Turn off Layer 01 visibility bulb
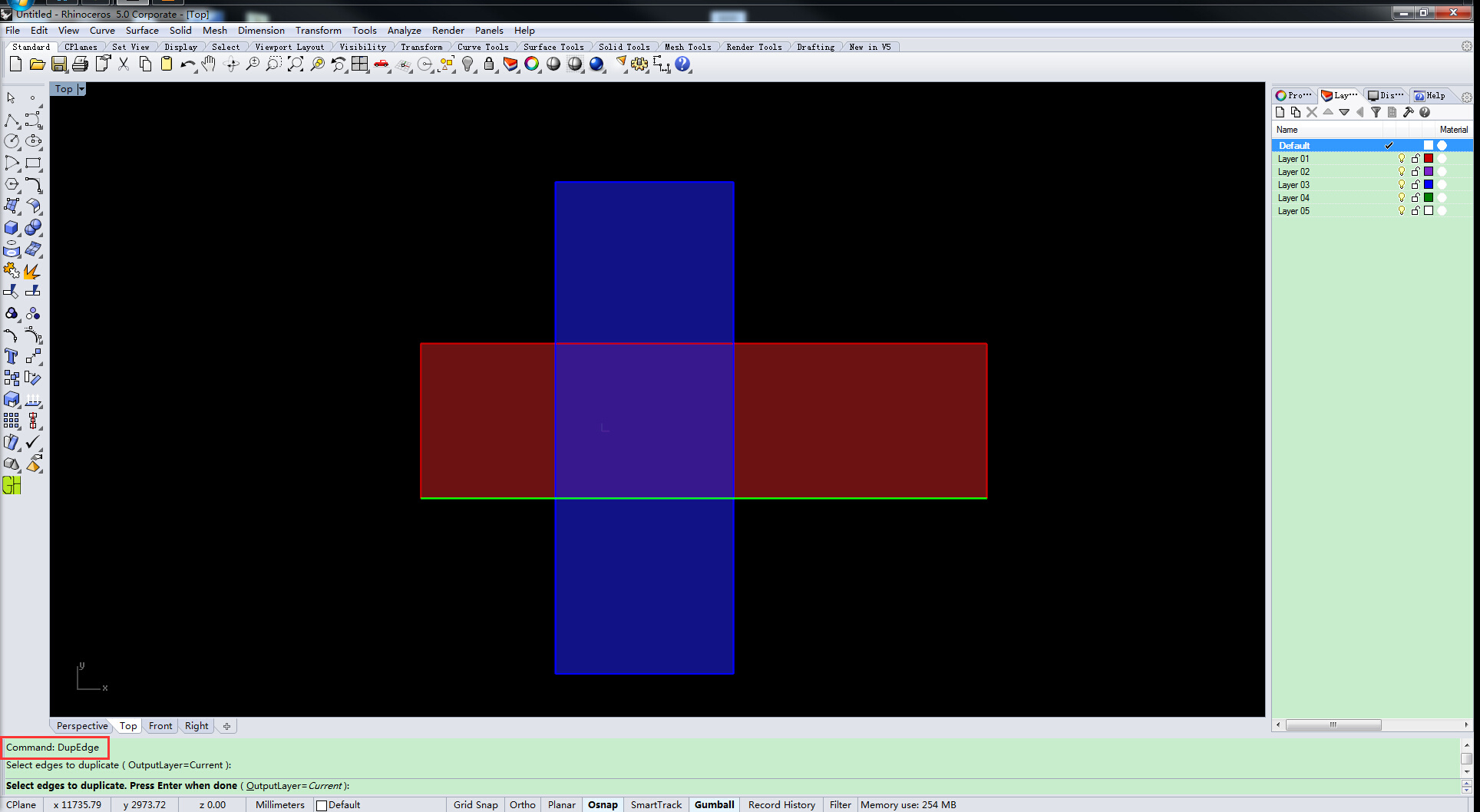Image resolution: width=1480 pixels, height=812 pixels. click(x=1401, y=159)
